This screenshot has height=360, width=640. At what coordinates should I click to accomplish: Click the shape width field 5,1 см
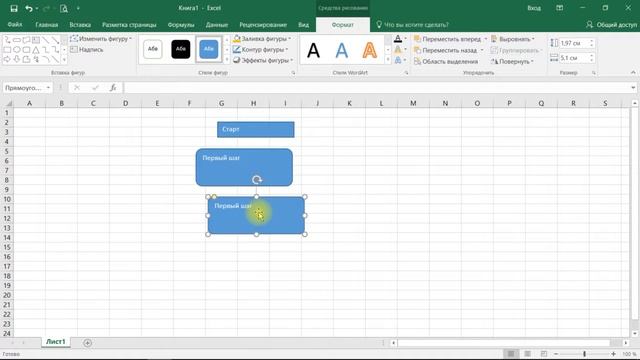(x=575, y=58)
